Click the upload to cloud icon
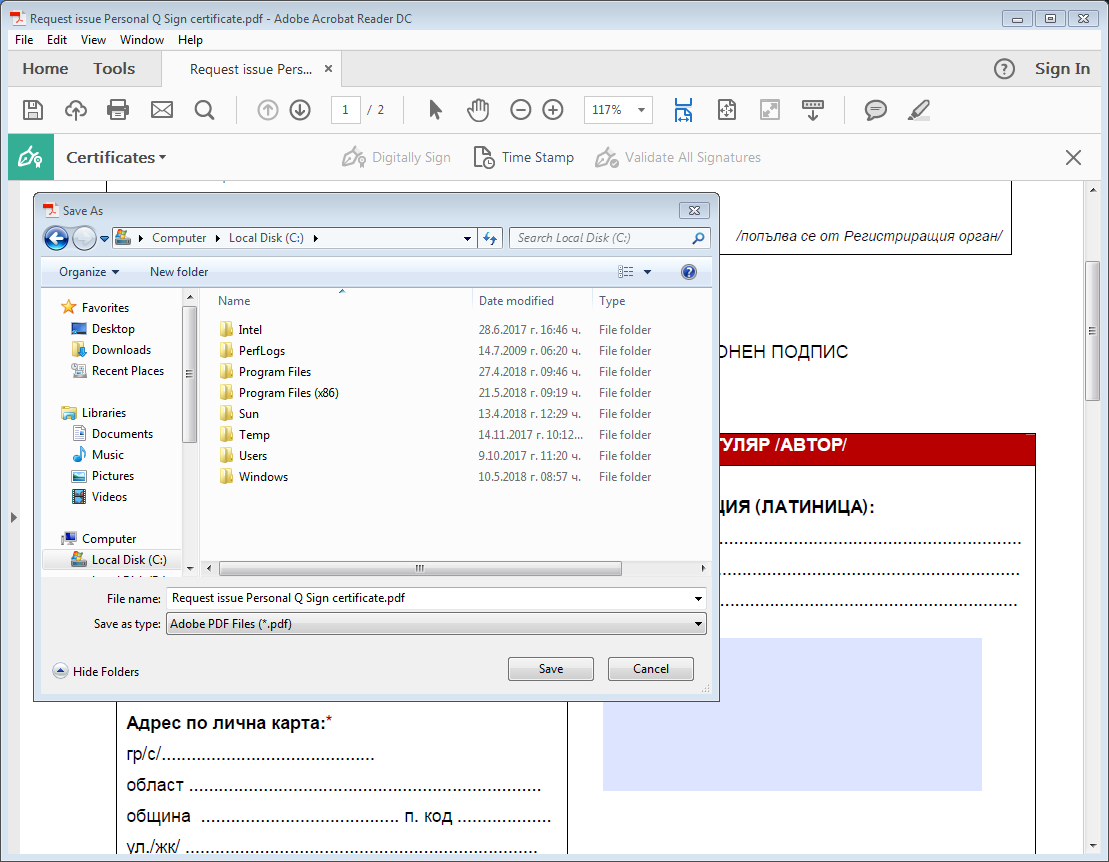The width and height of the screenshot is (1109, 862). pos(76,110)
